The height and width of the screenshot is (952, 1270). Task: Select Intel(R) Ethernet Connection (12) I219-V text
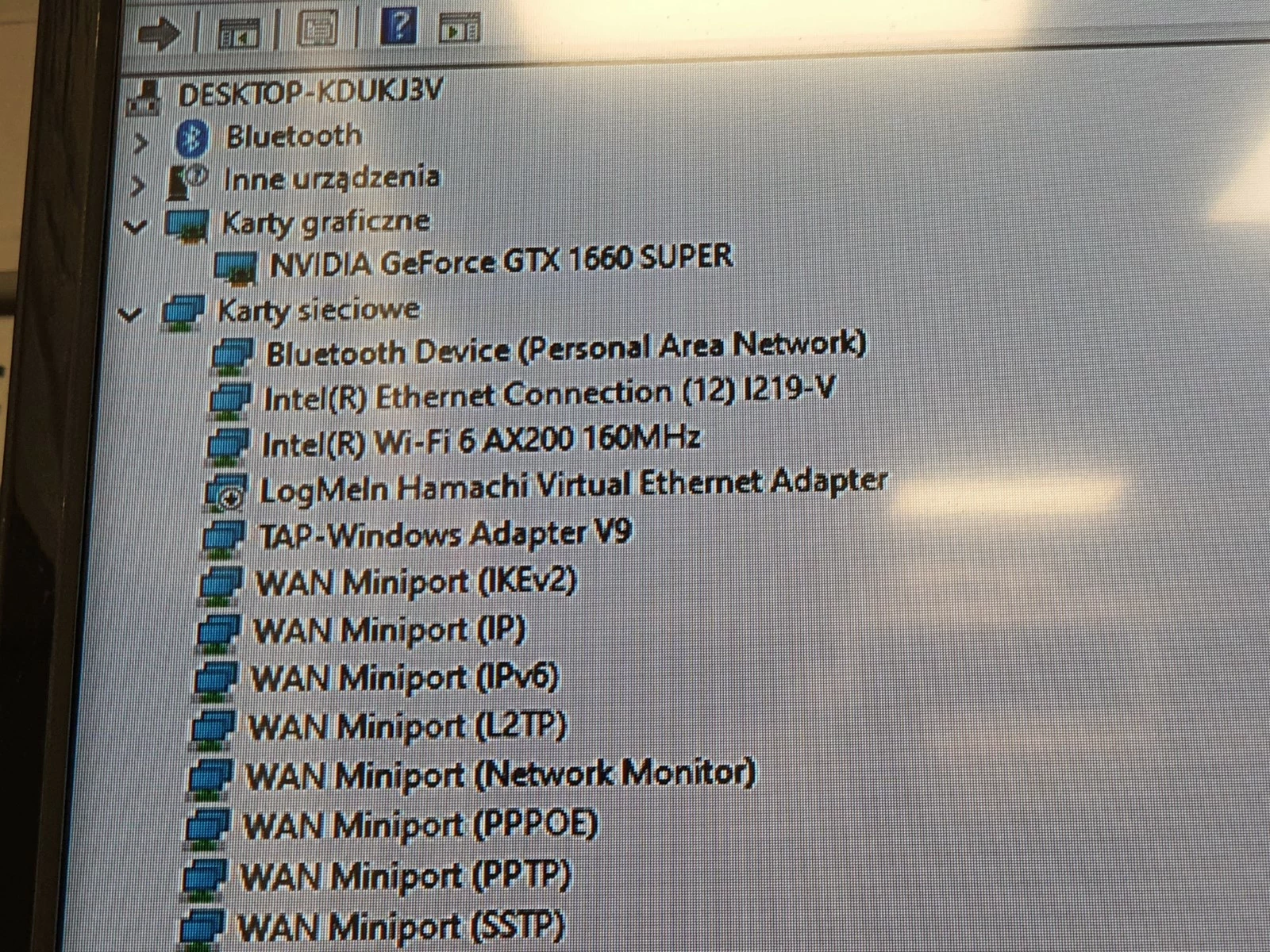pos(549,393)
